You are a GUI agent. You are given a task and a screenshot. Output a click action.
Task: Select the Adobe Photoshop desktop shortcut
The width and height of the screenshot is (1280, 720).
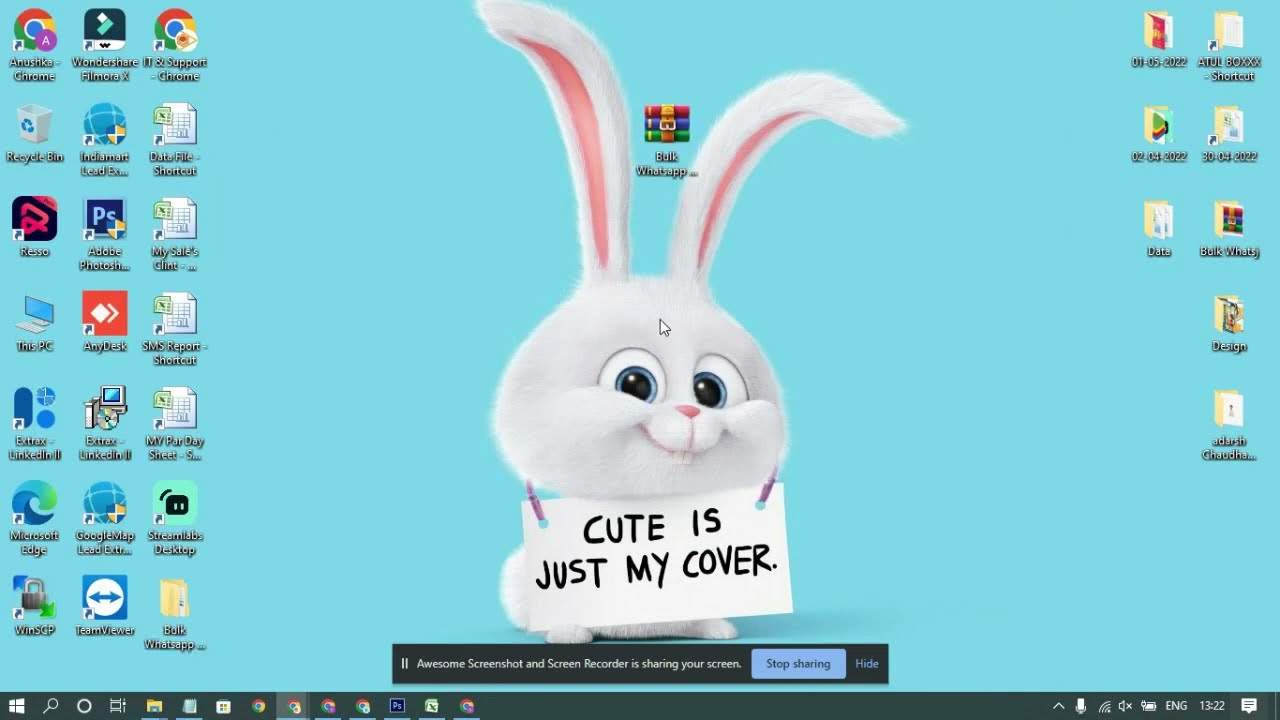coord(105,235)
